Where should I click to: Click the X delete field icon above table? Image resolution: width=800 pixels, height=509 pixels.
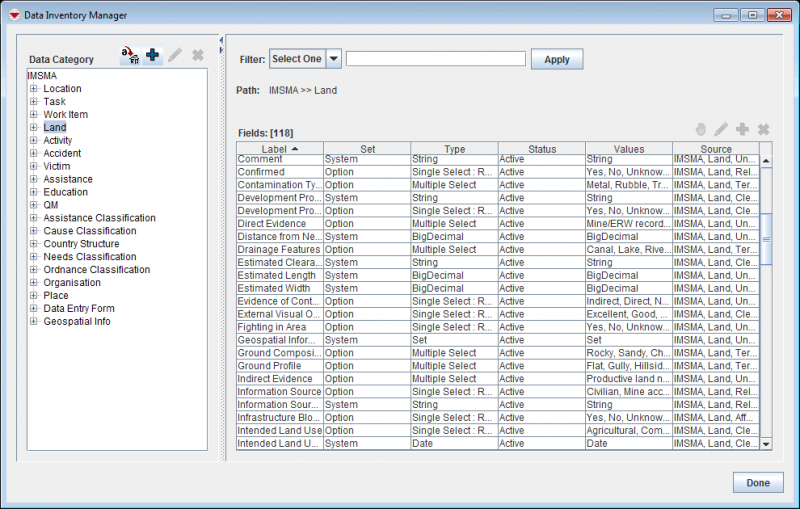pyautogui.click(x=763, y=130)
